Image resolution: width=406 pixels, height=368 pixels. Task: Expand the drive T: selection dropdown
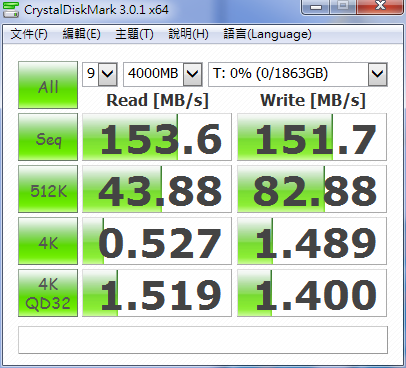pos(377,74)
